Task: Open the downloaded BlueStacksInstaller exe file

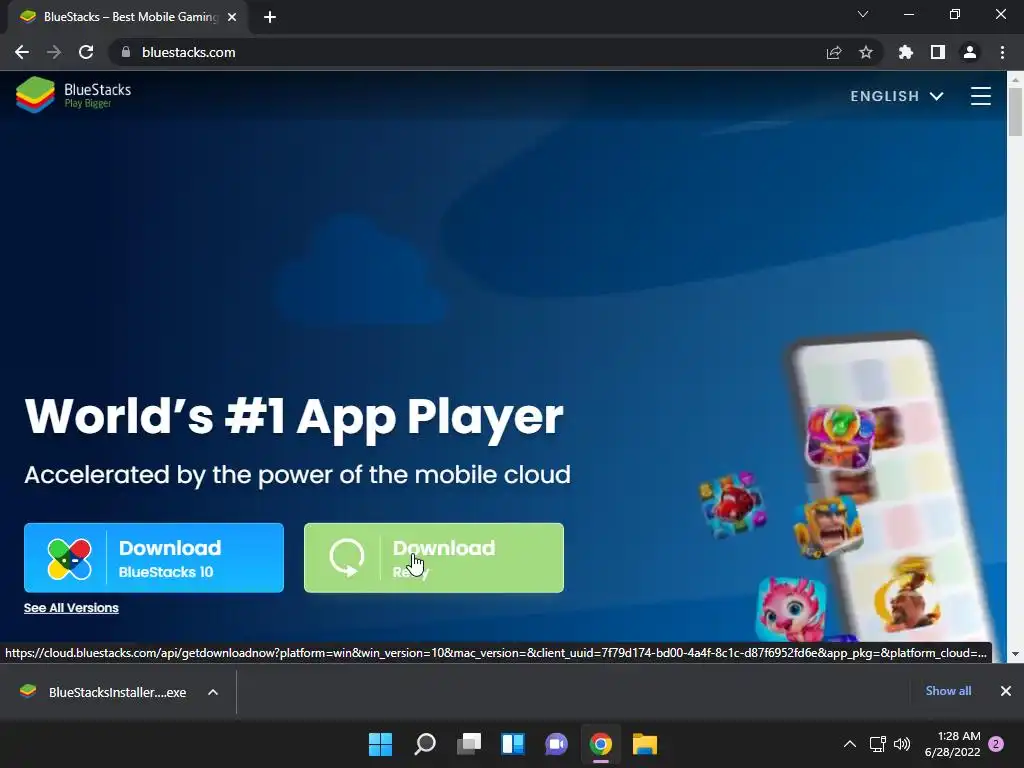Action: pyautogui.click(x=118, y=692)
